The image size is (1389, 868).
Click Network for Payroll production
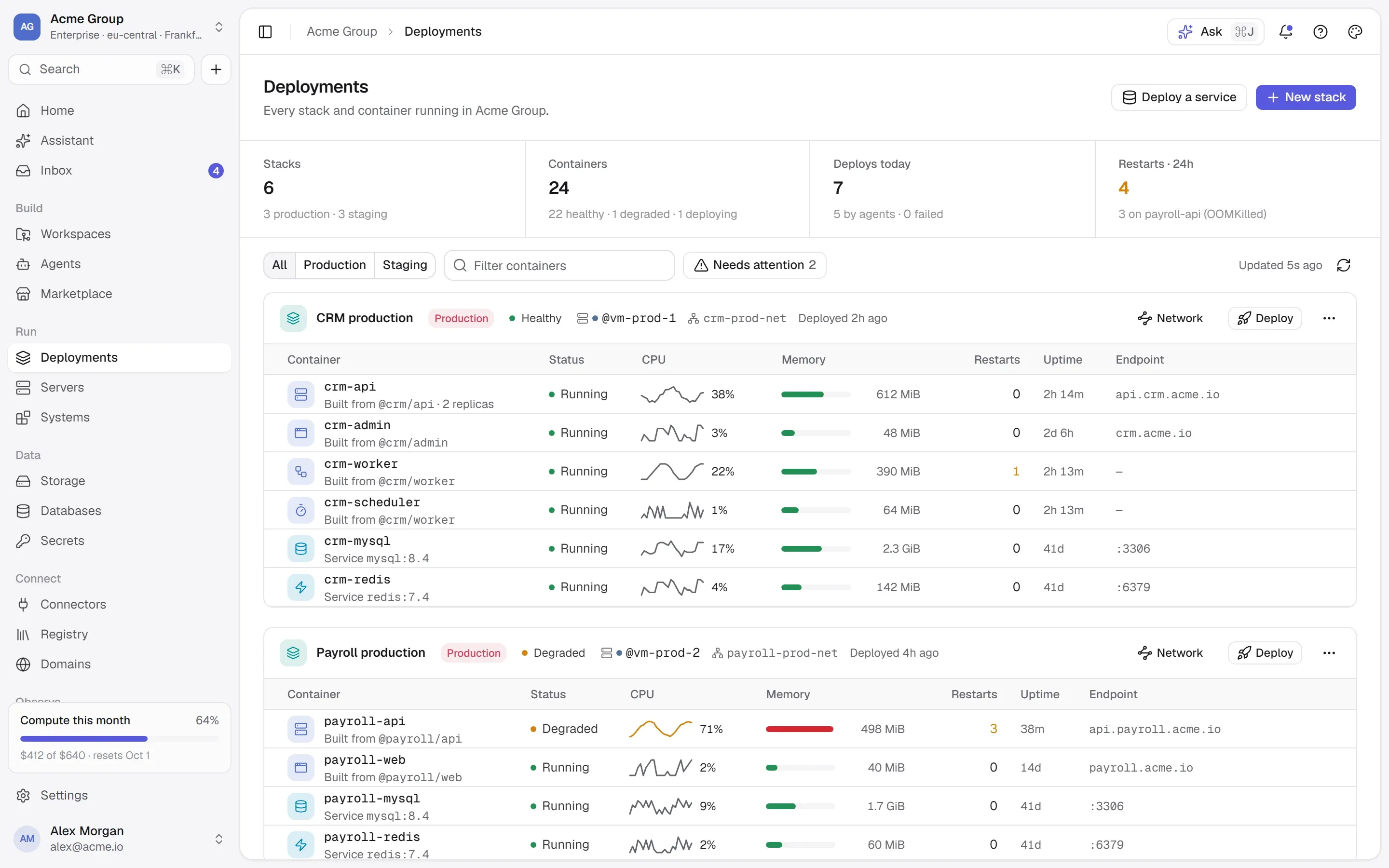[1170, 653]
